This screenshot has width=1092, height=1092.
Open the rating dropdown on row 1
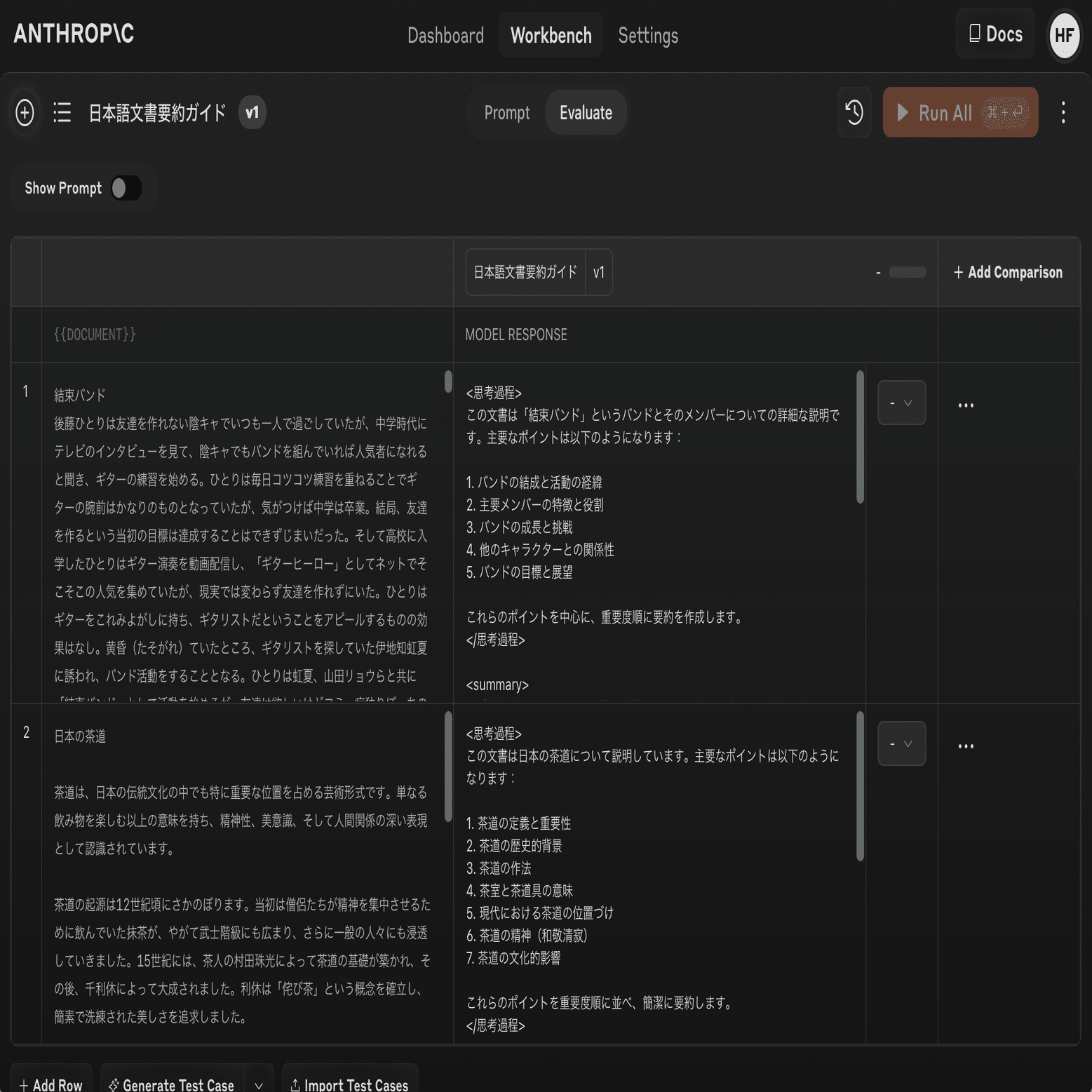point(910,403)
